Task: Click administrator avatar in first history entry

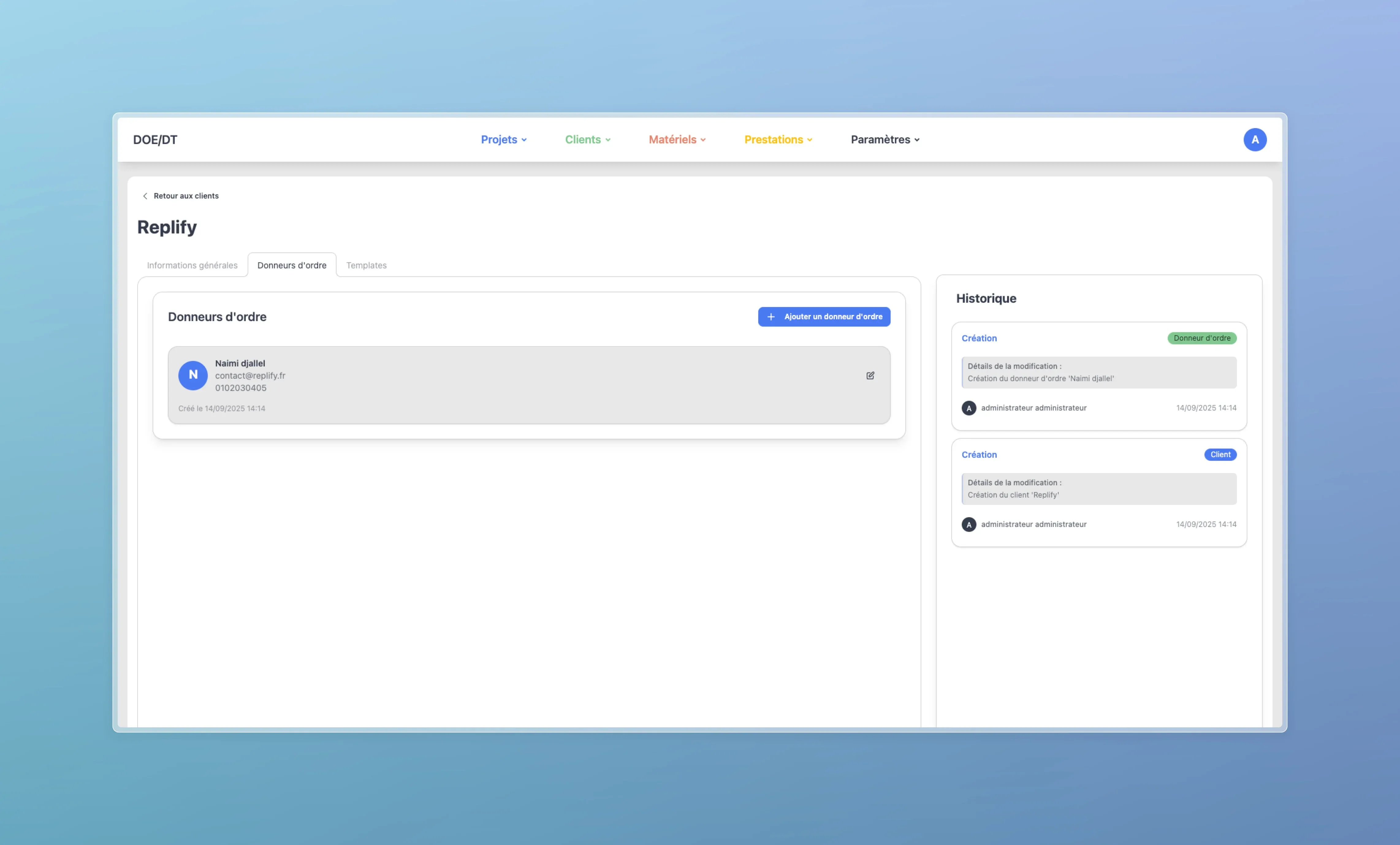Action: pos(969,408)
